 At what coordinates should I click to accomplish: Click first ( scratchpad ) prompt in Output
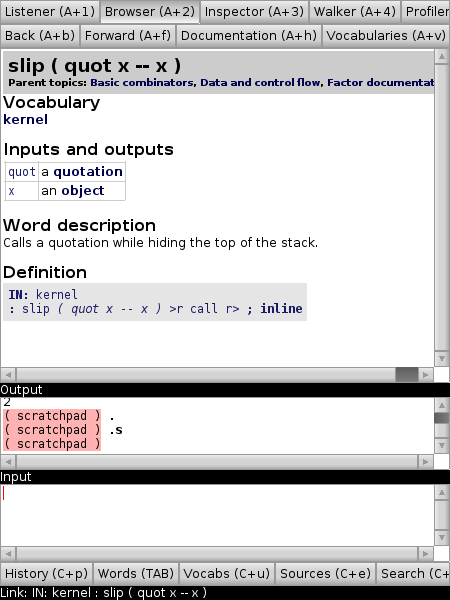(x=52, y=416)
